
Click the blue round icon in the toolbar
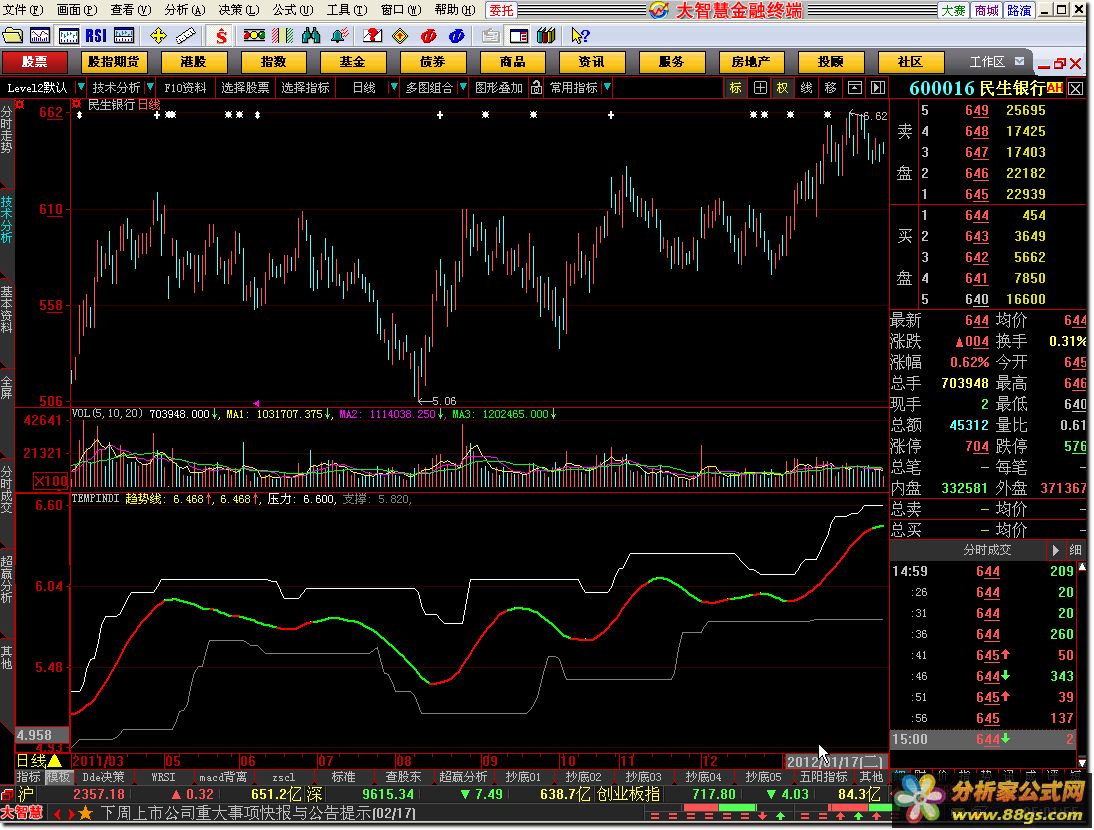[456, 35]
